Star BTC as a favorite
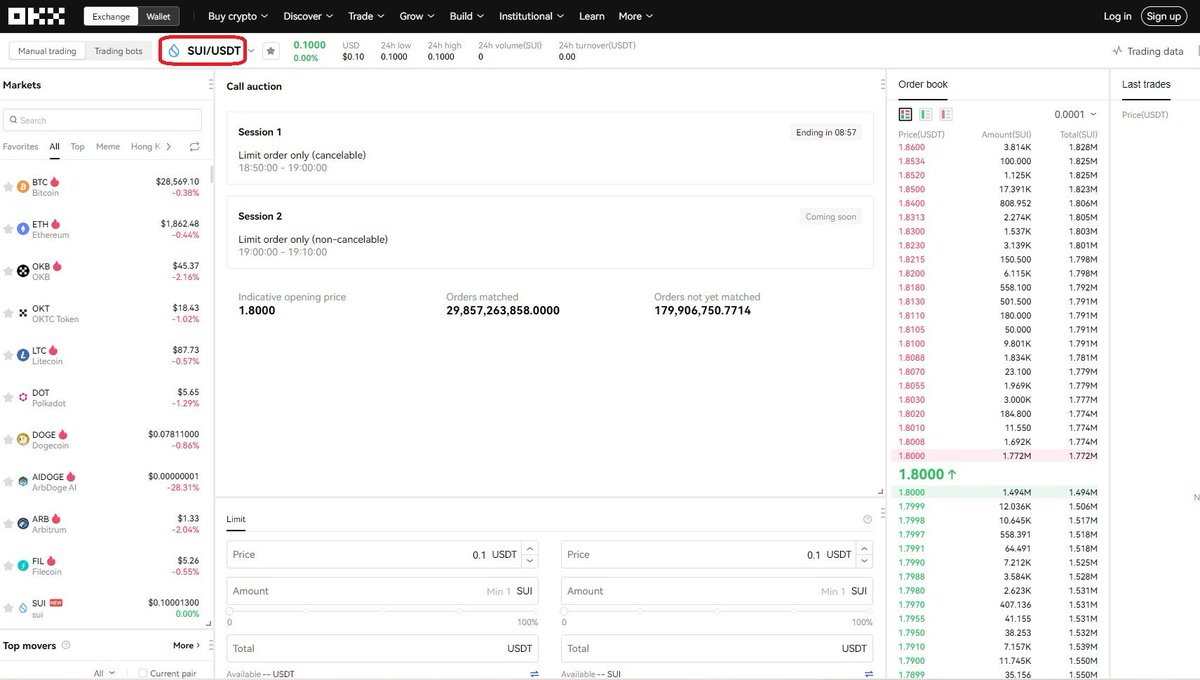 point(9,187)
